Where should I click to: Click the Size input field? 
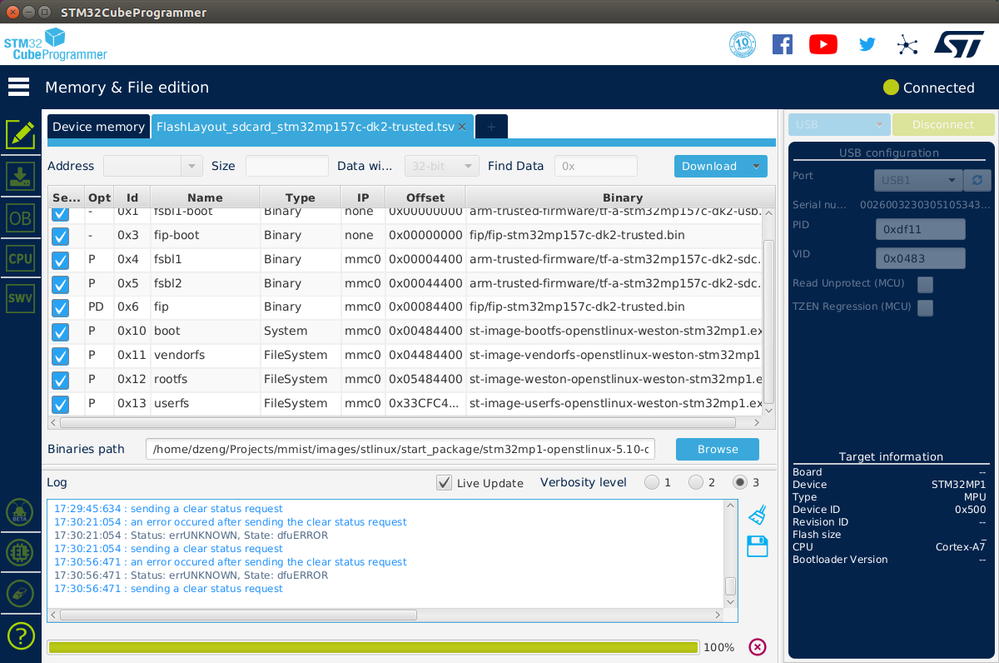(287, 166)
